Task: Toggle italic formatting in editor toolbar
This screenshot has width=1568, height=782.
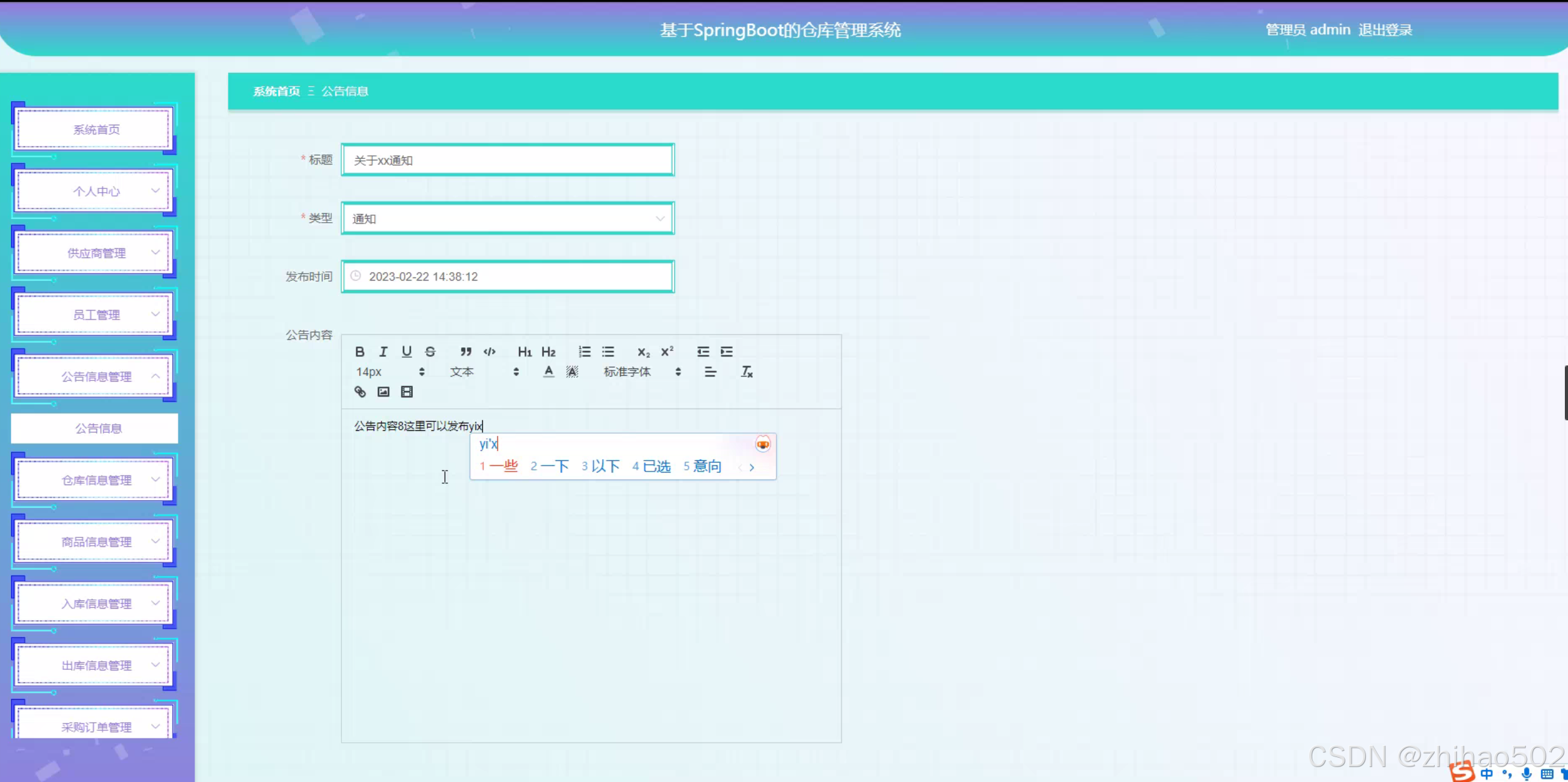Action: coord(383,352)
